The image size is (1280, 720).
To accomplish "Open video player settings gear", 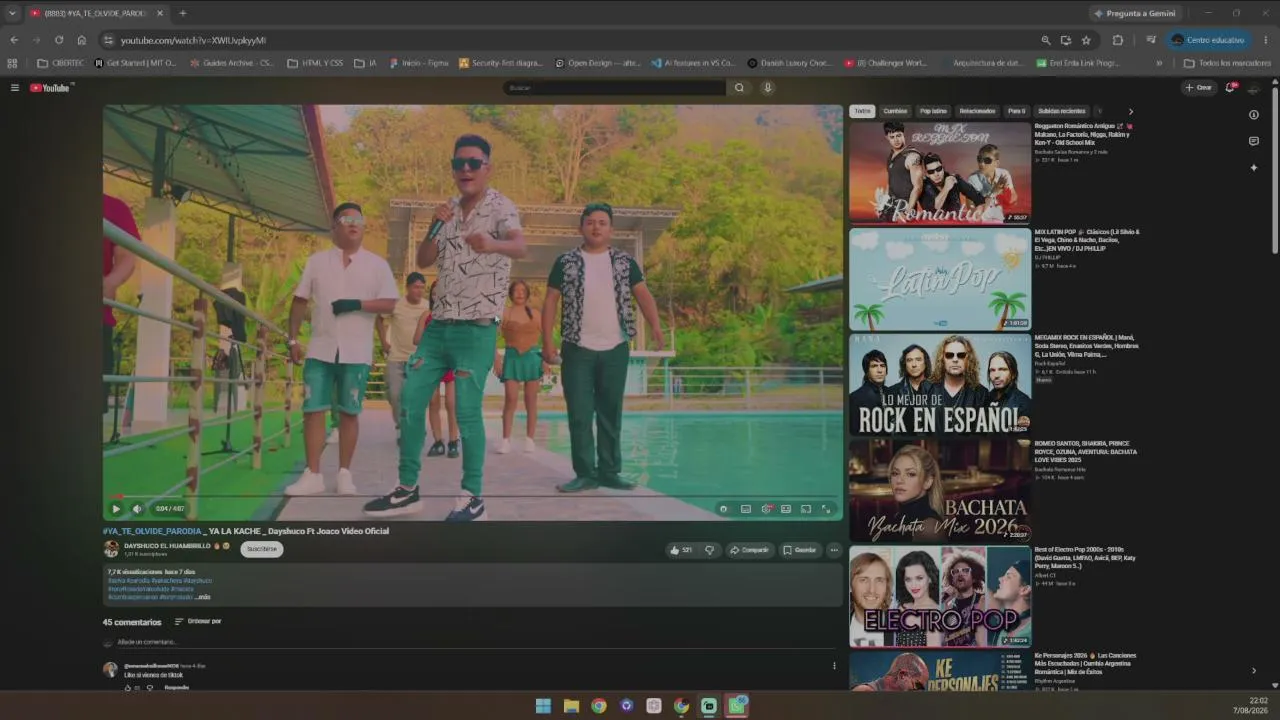I will (766, 509).
